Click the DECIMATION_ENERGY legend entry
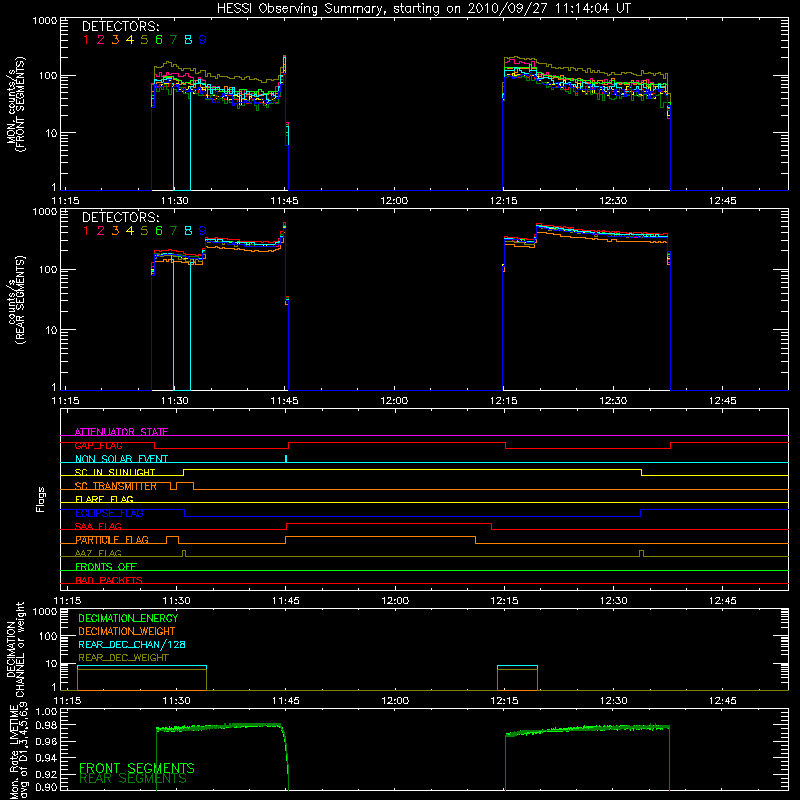This screenshot has width=800, height=800. point(128,618)
